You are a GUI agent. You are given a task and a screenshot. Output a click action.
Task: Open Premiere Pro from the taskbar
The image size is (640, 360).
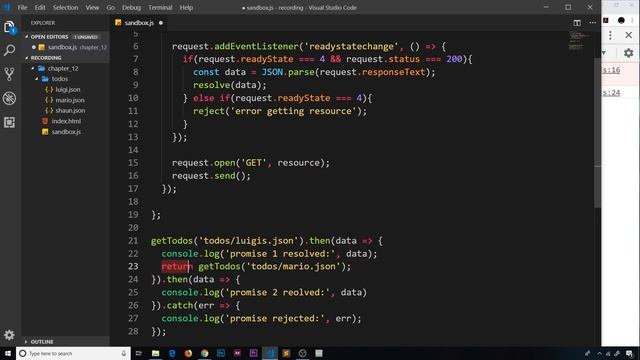point(253,353)
